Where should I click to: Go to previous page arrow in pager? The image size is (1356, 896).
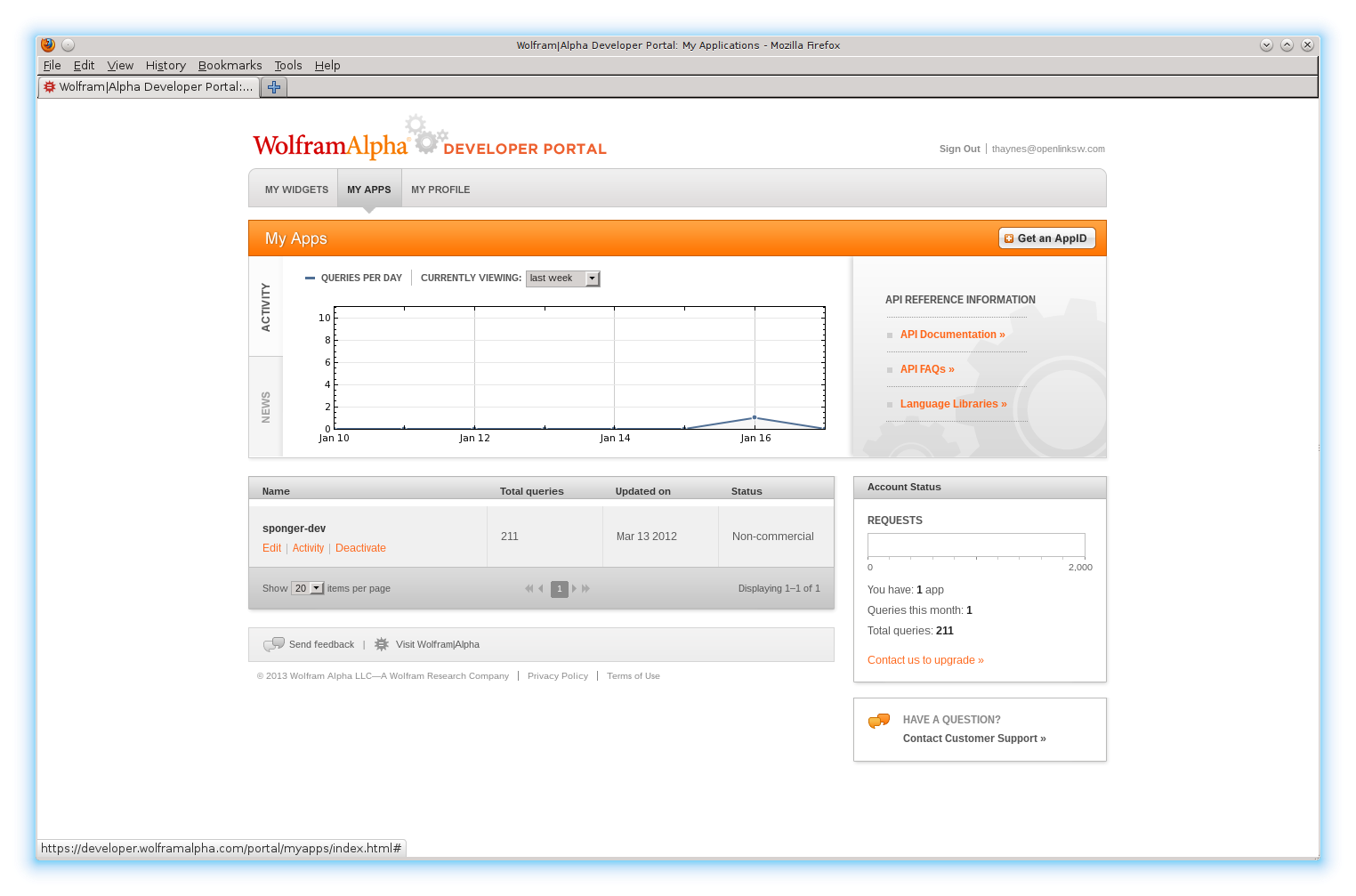(x=541, y=588)
